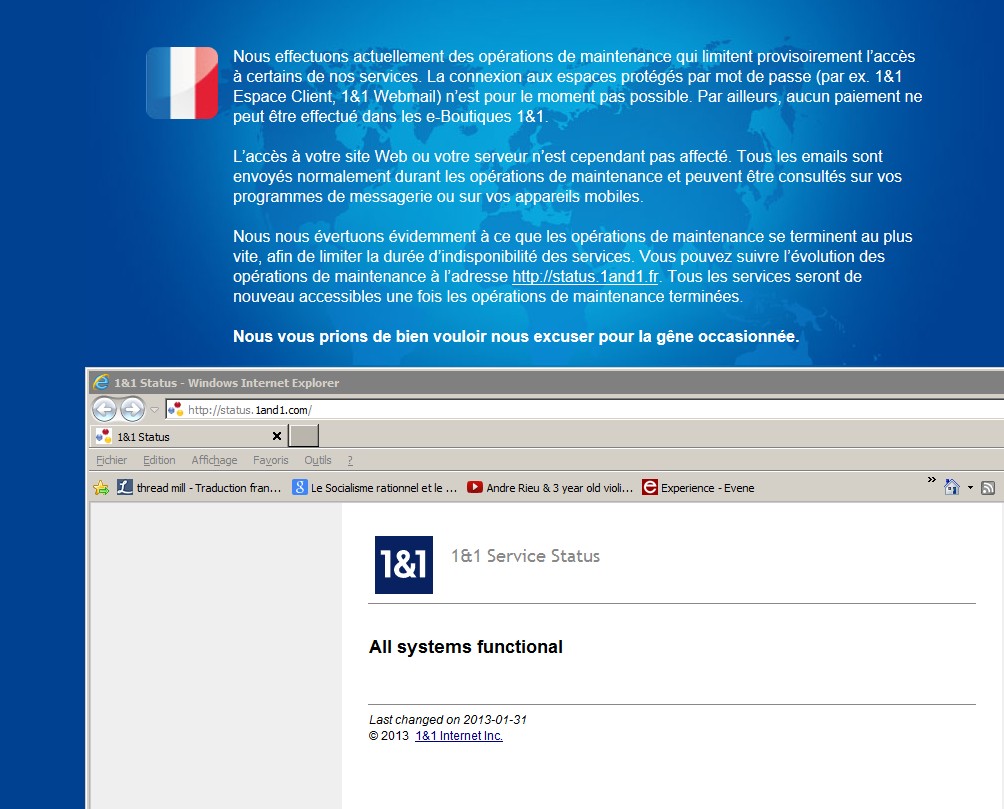Click the apology line 'Nous vous prions de bien vouloir'
The height and width of the screenshot is (809, 1004).
point(516,336)
